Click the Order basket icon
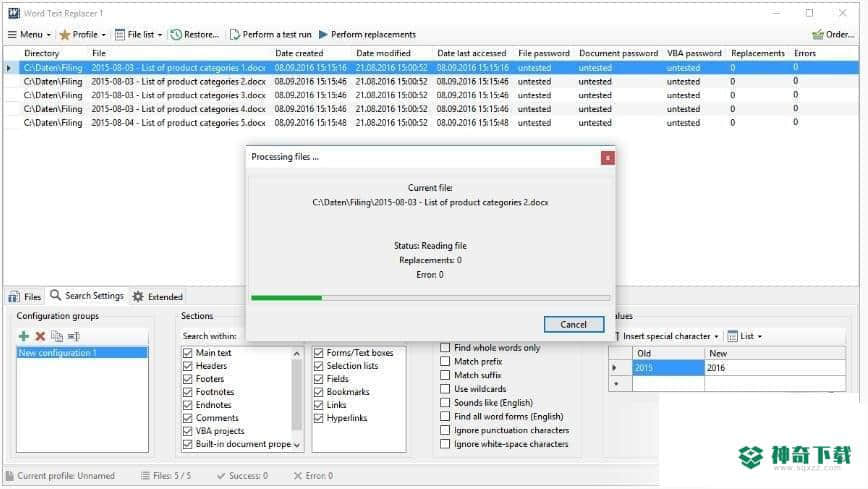Viewport: 868px width, 489px height. [x=818, y=35]
